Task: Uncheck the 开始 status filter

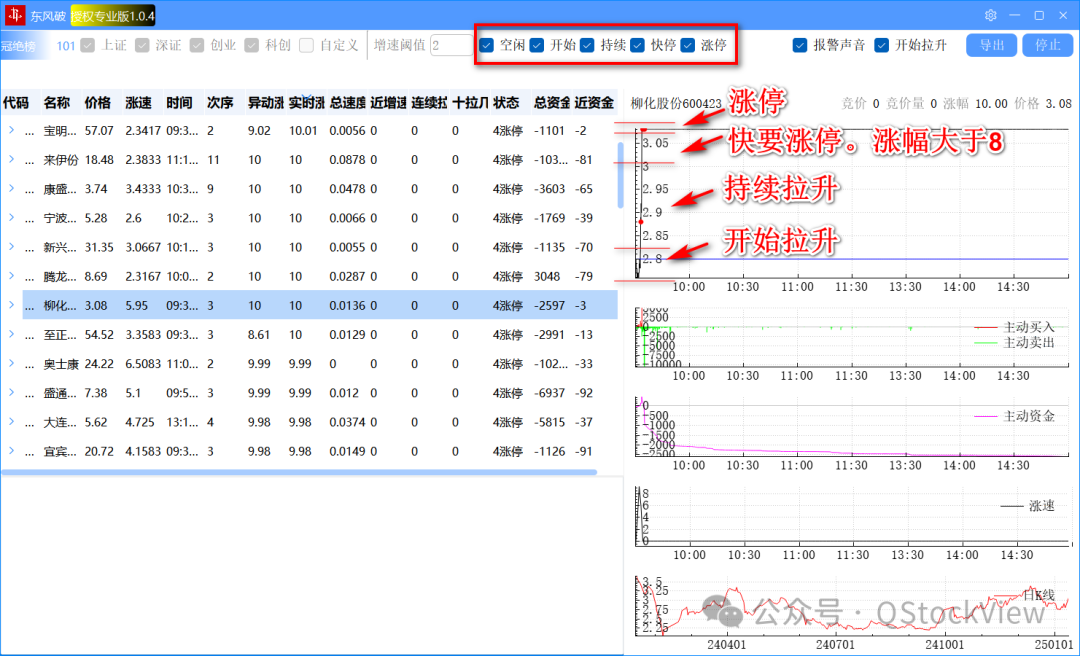Action: coord(537,45)
